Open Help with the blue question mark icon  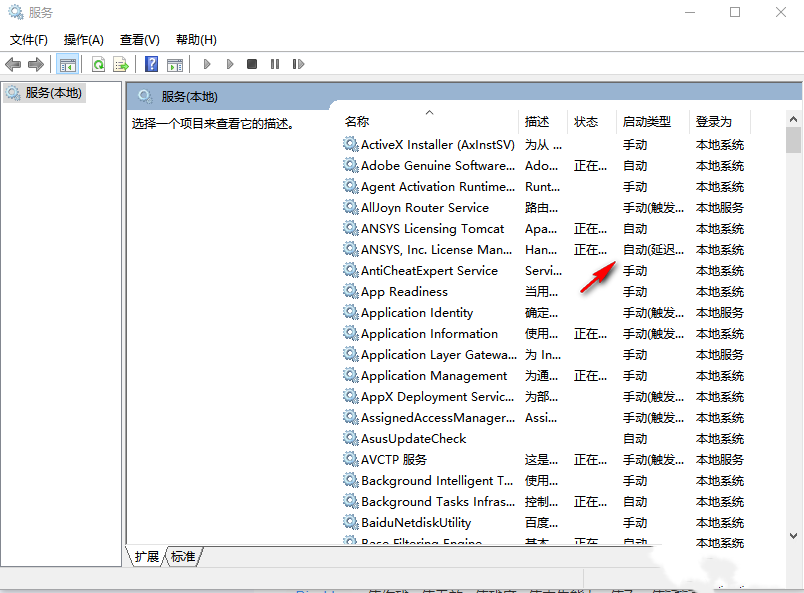pos(151,64)
